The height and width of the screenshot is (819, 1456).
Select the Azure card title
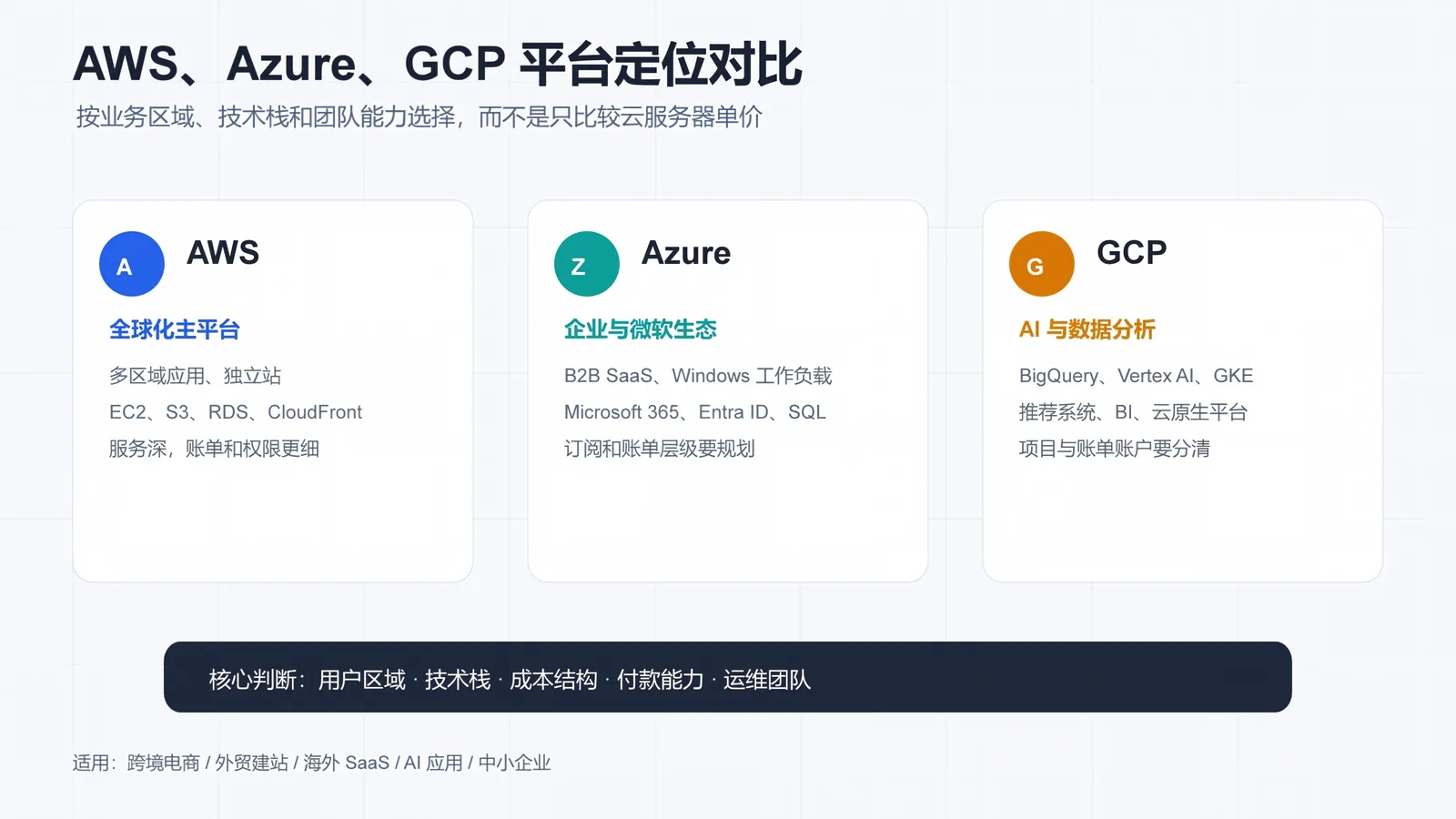pyautogui.click(x=686, y=252)
